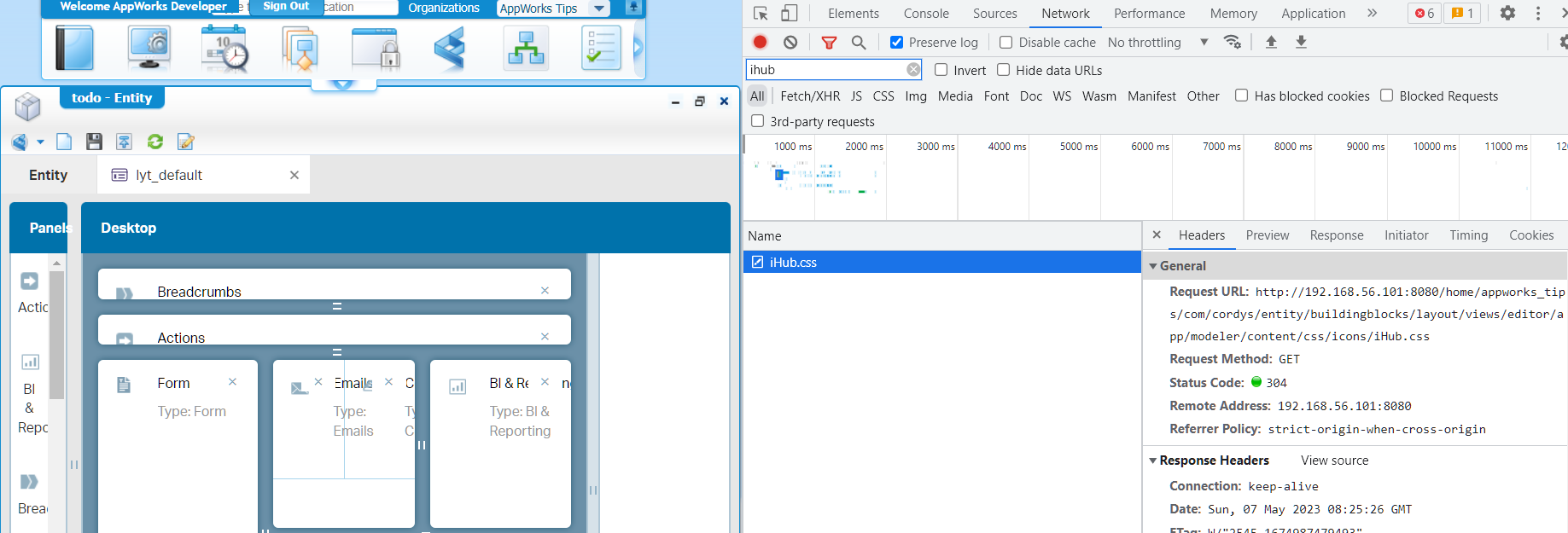Screen dimensions: 1568x533
Task: Click the red record network log button
Action: click(x=760, y=42)
